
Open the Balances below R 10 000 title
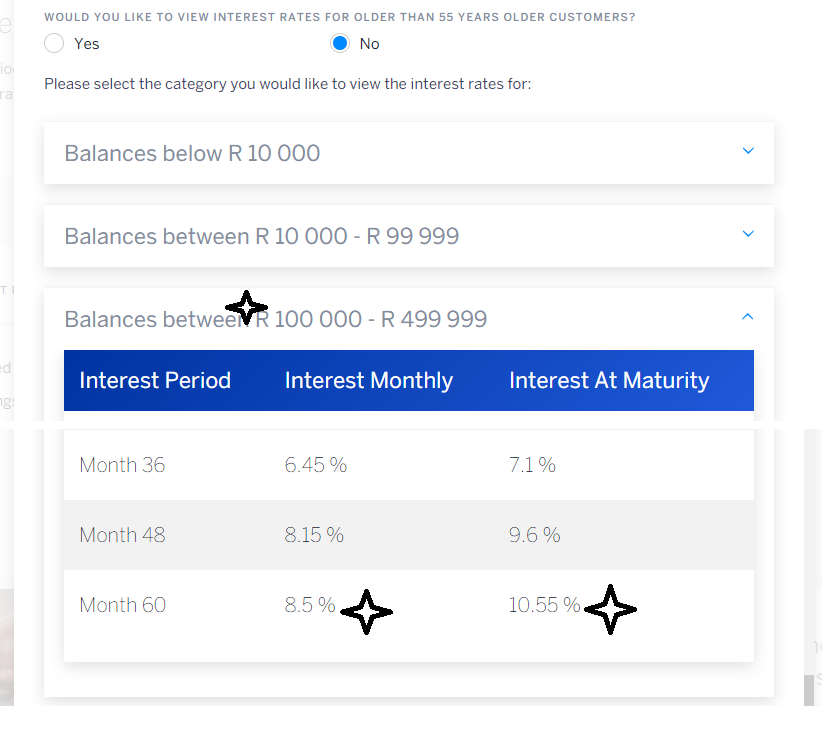pos(192,153)
